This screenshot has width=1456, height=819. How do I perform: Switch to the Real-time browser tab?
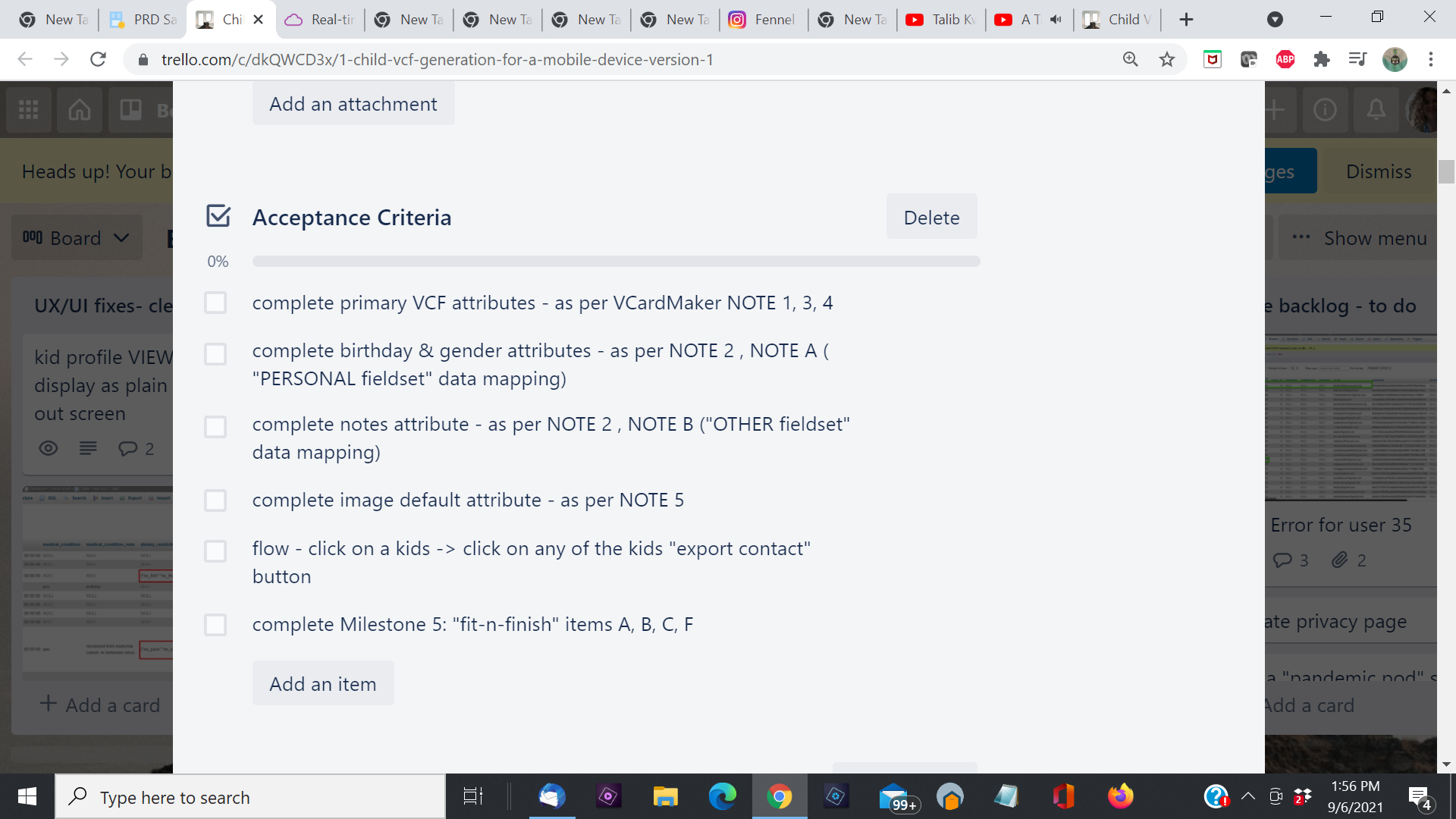coord(320,20)
